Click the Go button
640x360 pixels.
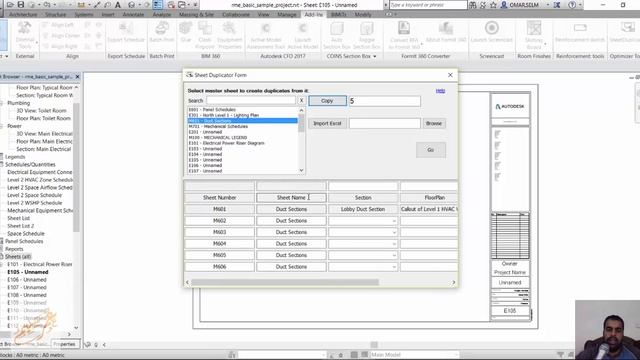coord(431,150)
